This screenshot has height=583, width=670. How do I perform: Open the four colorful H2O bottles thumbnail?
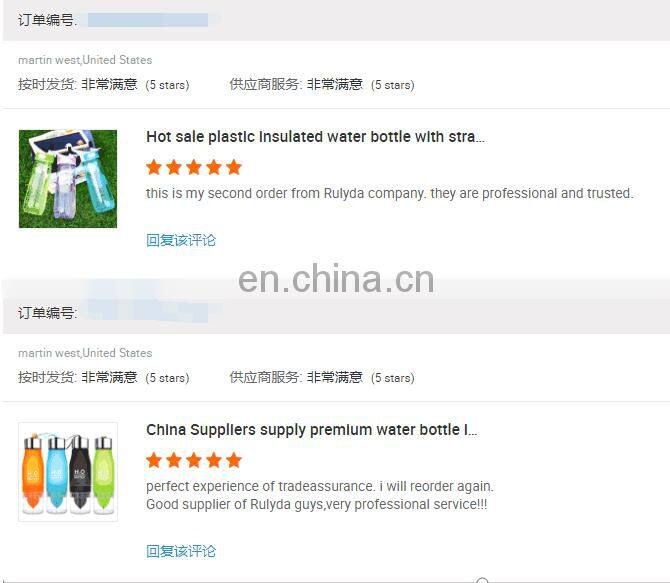tap(68, 472)
